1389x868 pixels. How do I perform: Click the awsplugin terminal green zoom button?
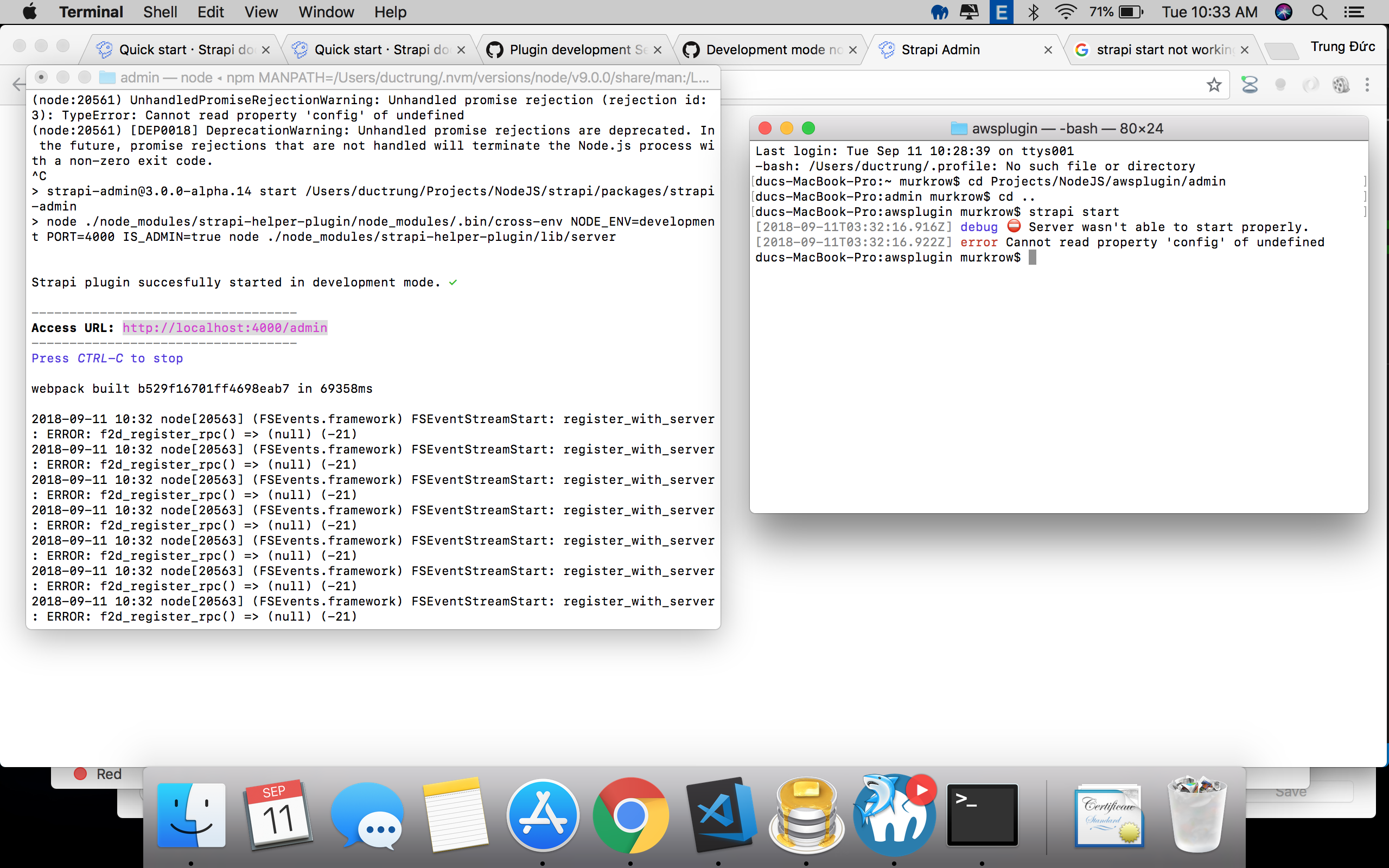coord(807,128)
